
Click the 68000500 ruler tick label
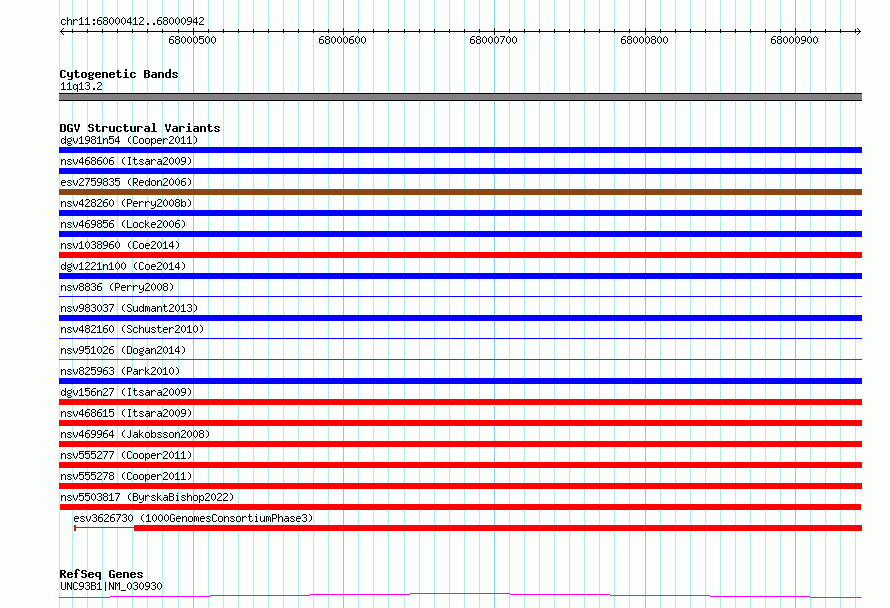(192, 40)
